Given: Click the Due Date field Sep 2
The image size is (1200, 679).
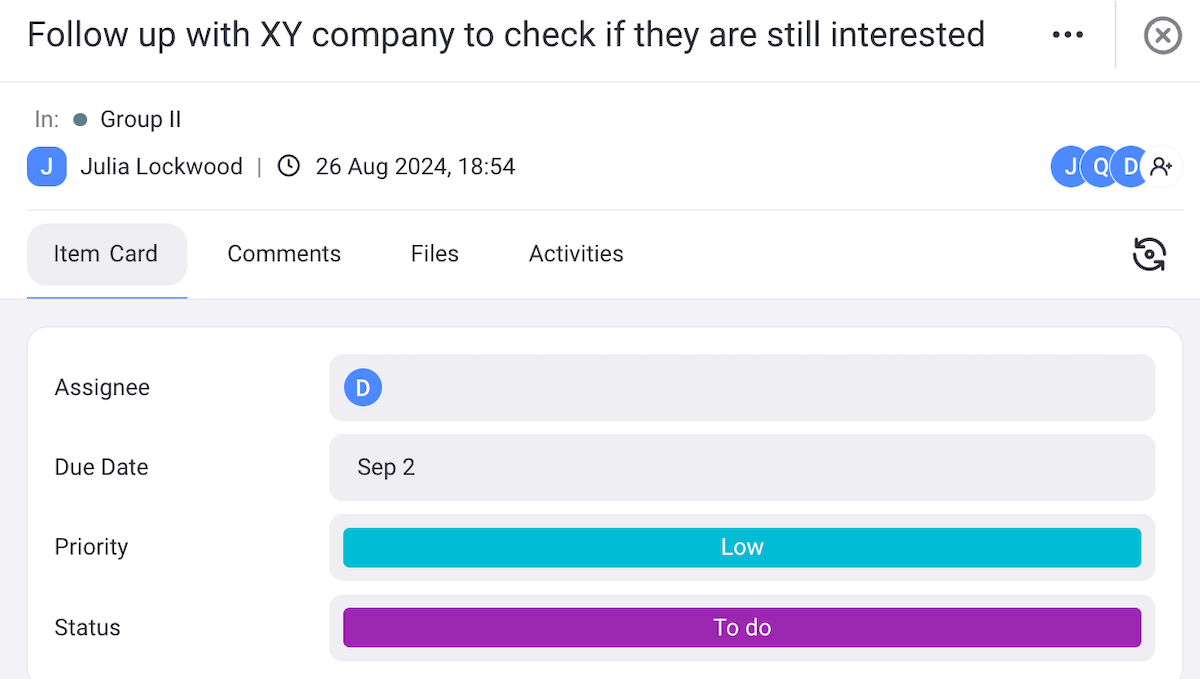Looking at the screenshot, I should tap(741, 467).
